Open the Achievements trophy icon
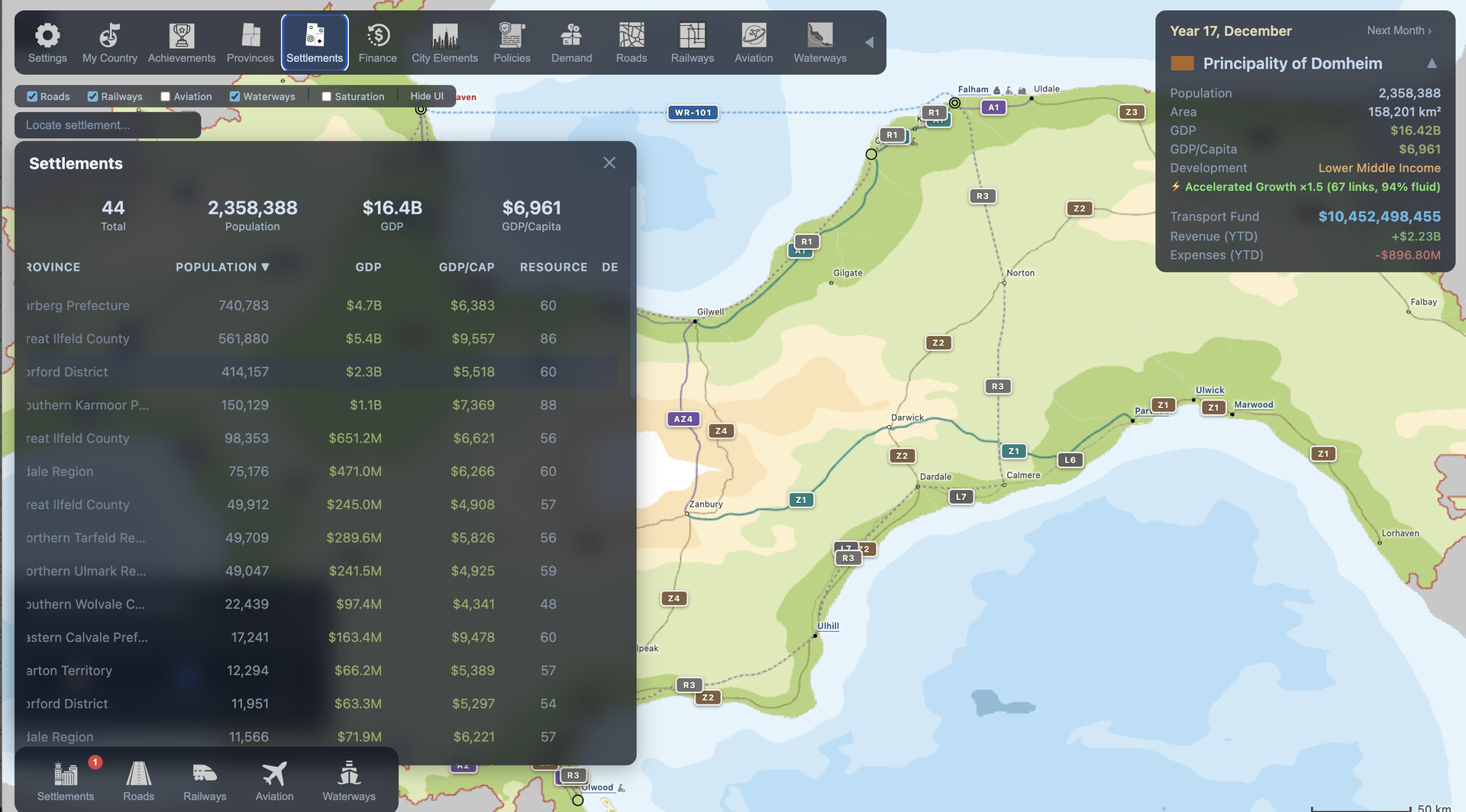Screen dimensions: 1466x812 click(x=182, y=43)
